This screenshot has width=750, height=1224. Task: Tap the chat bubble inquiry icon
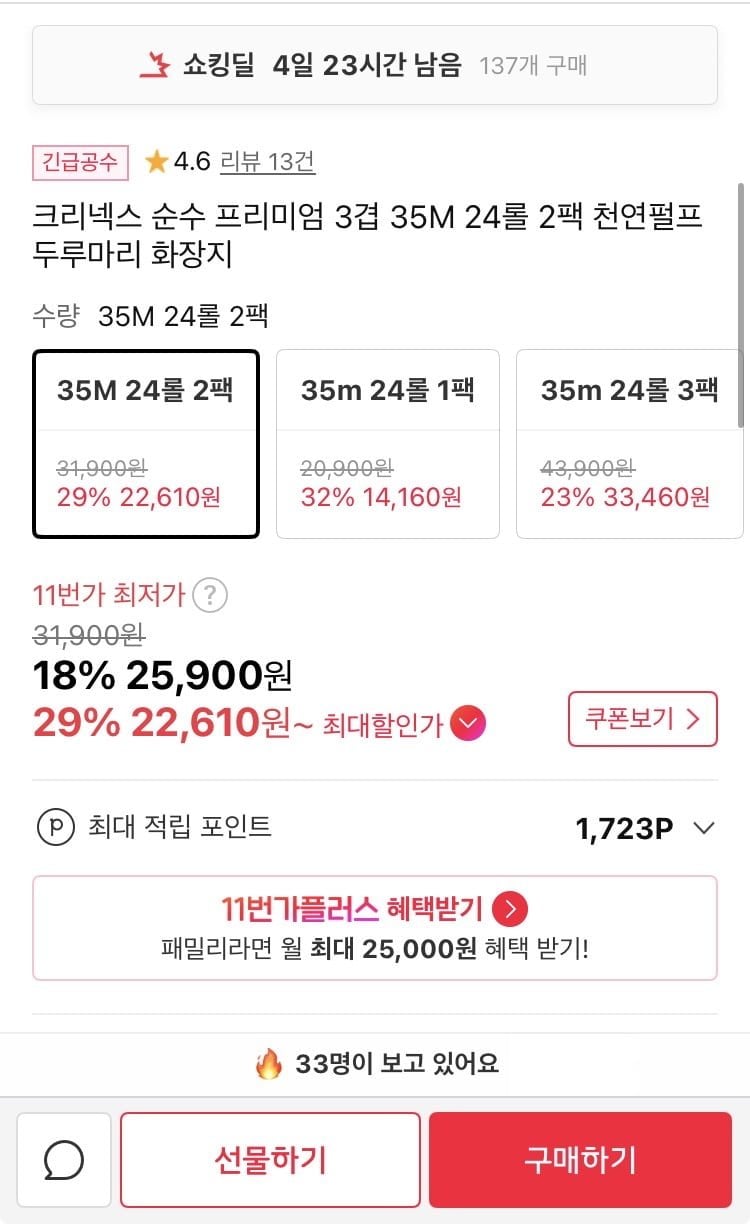65,1160
